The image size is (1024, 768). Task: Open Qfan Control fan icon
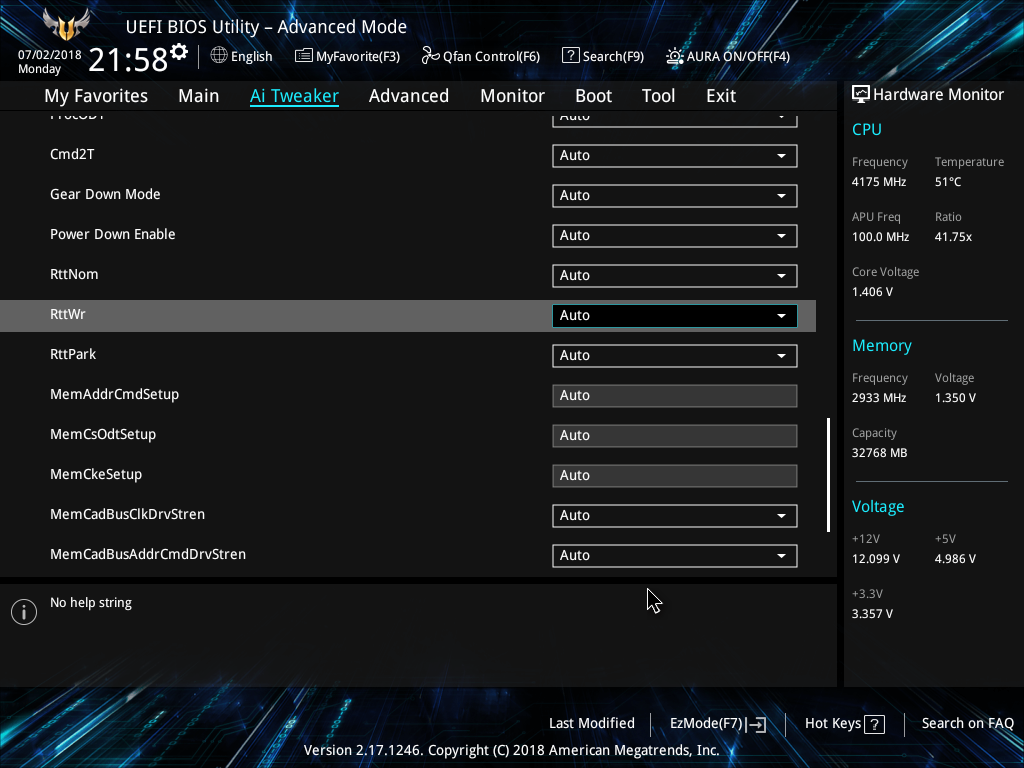pyautogui.click(x=430, y=56)
